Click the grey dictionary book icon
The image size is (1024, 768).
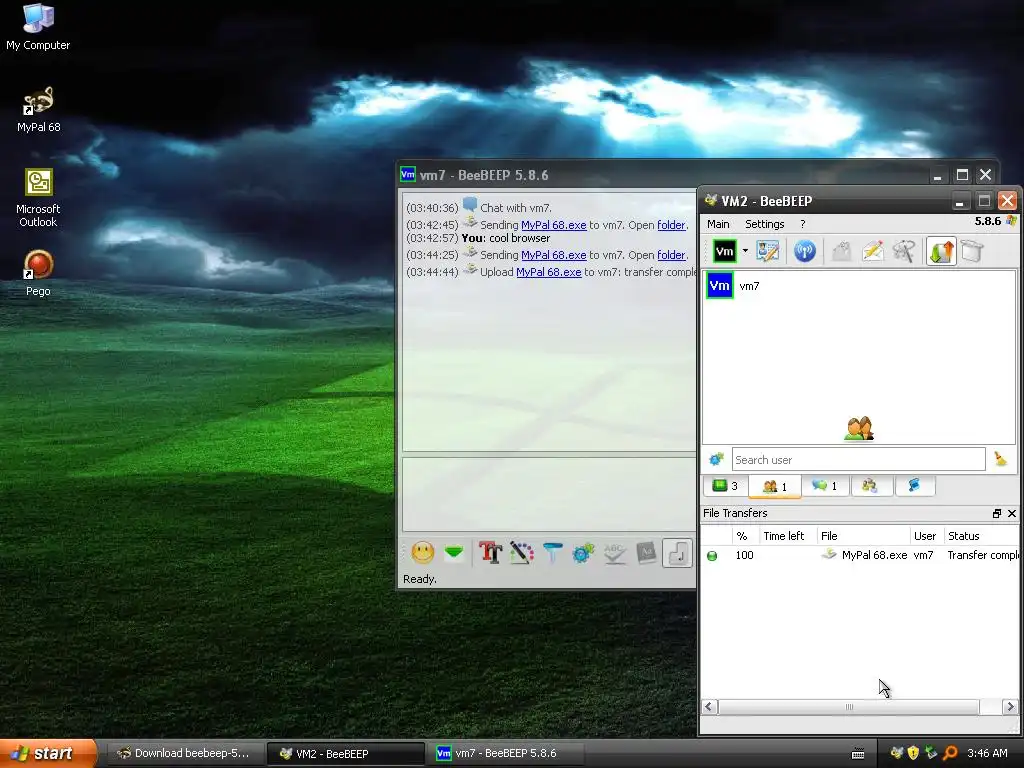click(646, 553)
